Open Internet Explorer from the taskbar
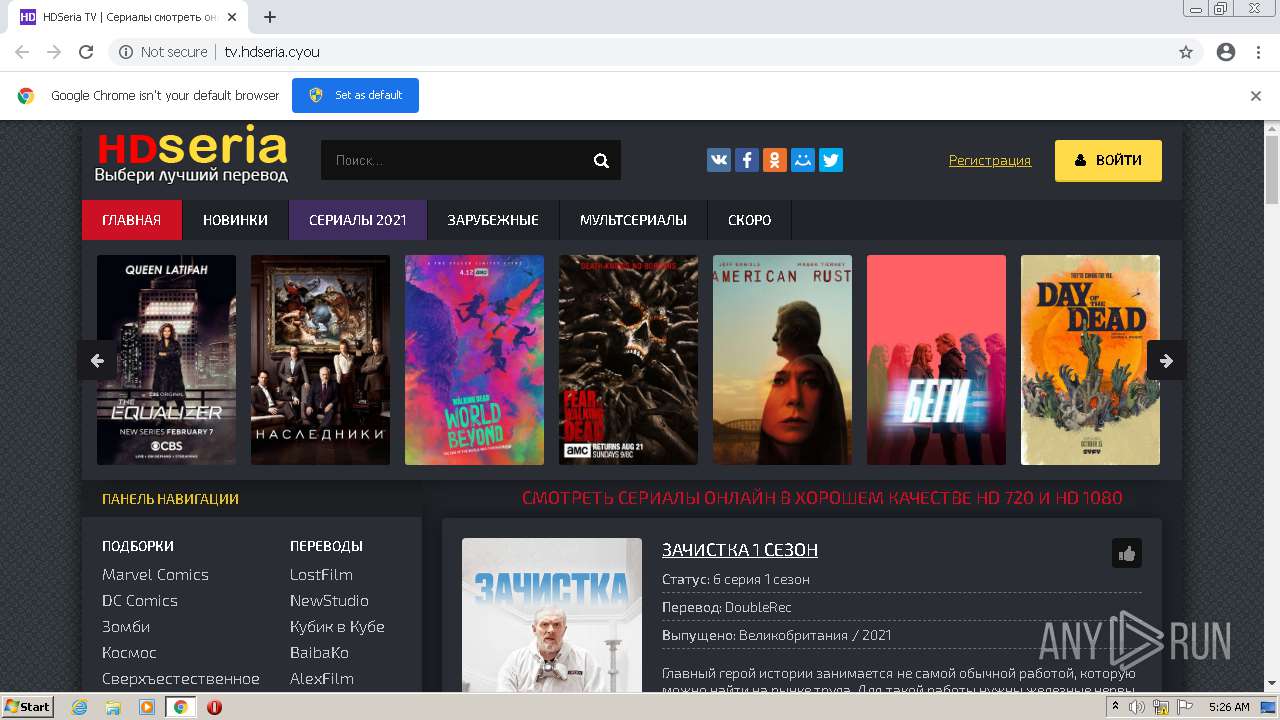The image size is (1280, 720). [x=80, y=707]
